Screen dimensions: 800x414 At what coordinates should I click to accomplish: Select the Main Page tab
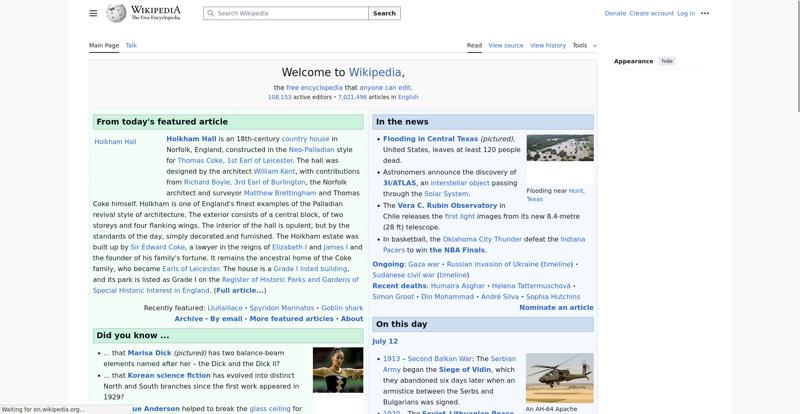(104, 45)
